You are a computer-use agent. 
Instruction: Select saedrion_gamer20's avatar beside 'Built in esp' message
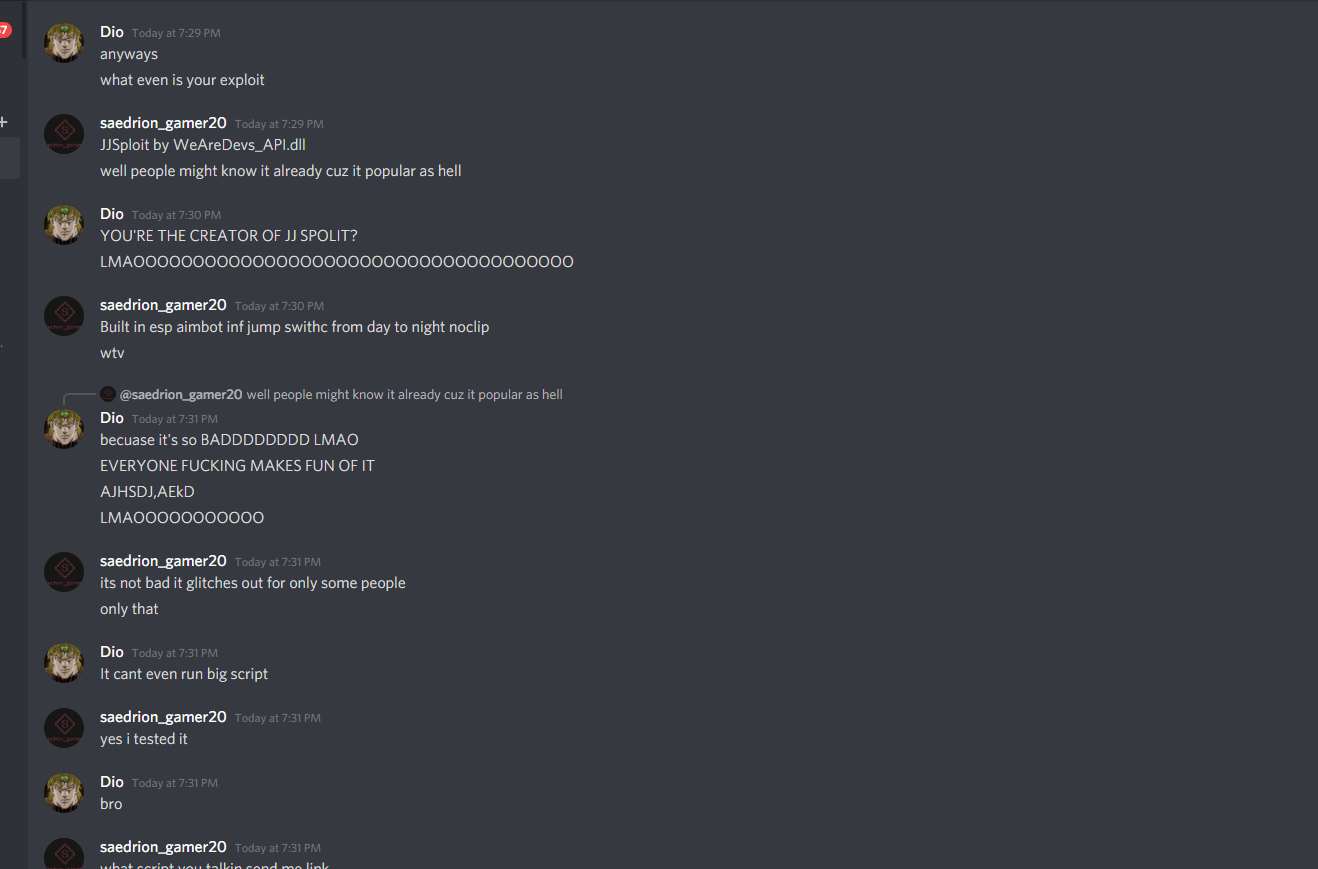(x=64, y=316)
